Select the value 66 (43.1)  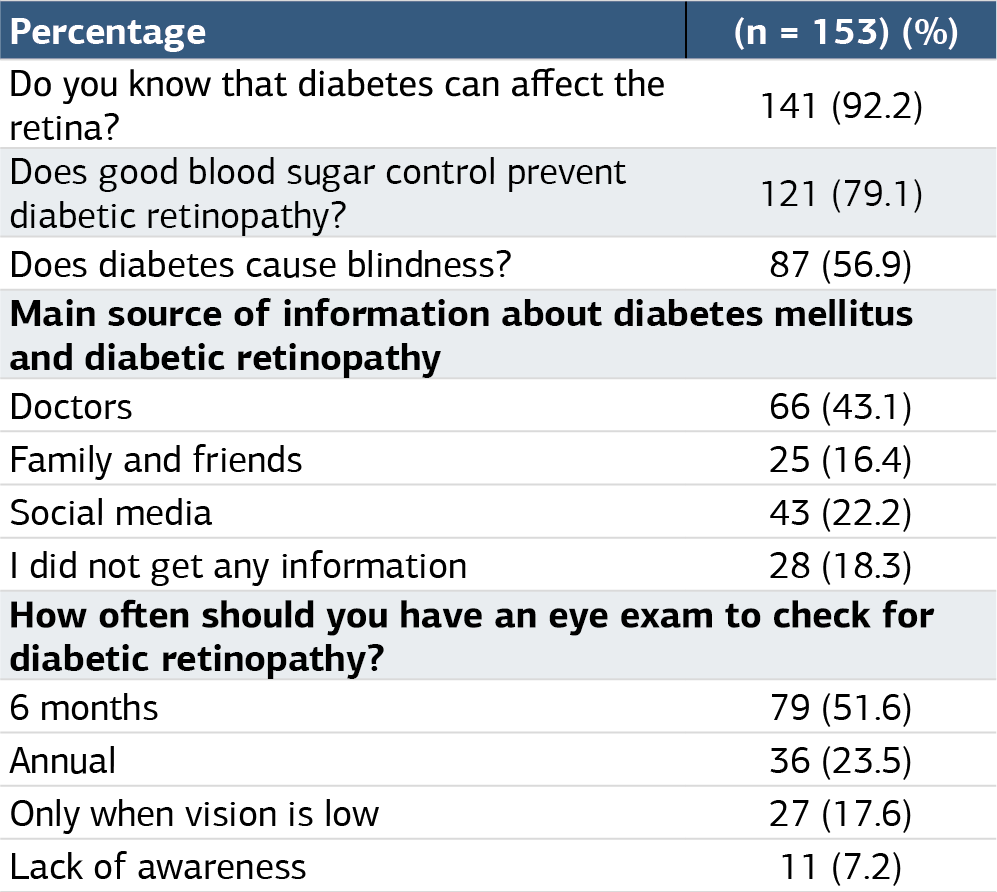[x=841, y=407]
